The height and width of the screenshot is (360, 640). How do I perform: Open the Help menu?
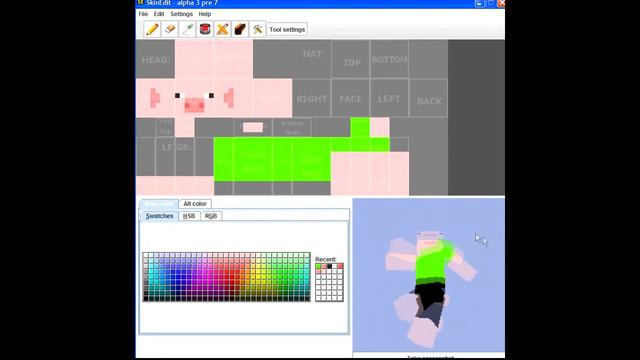pos(205,14)
